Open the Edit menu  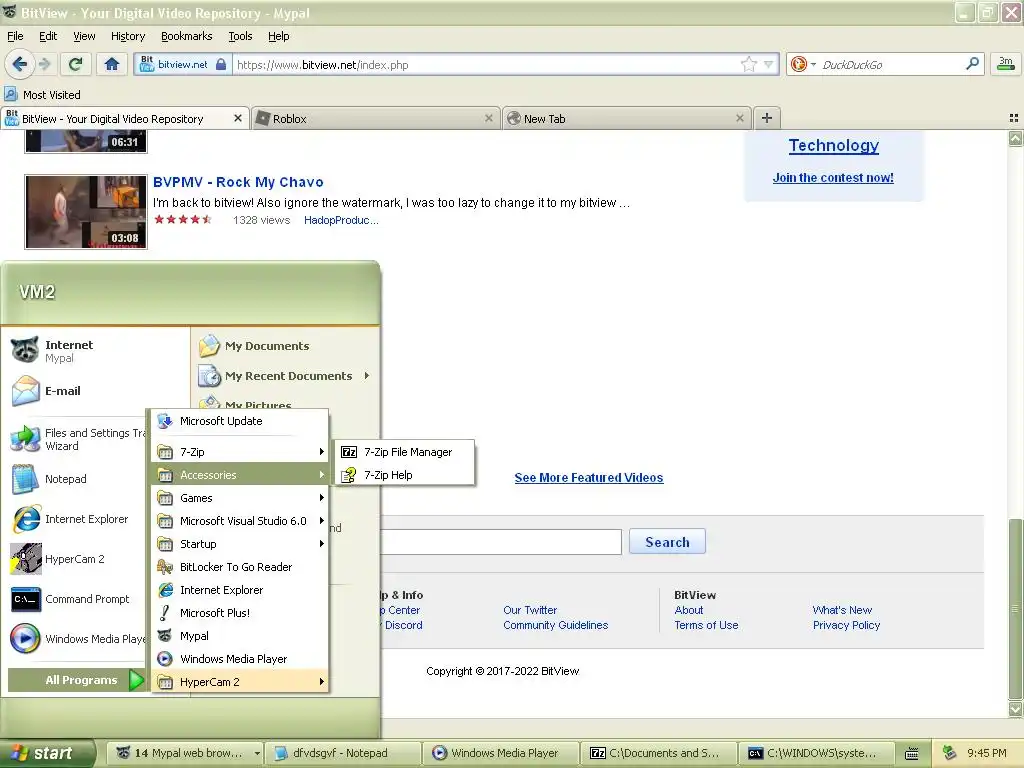click(48, 36)
